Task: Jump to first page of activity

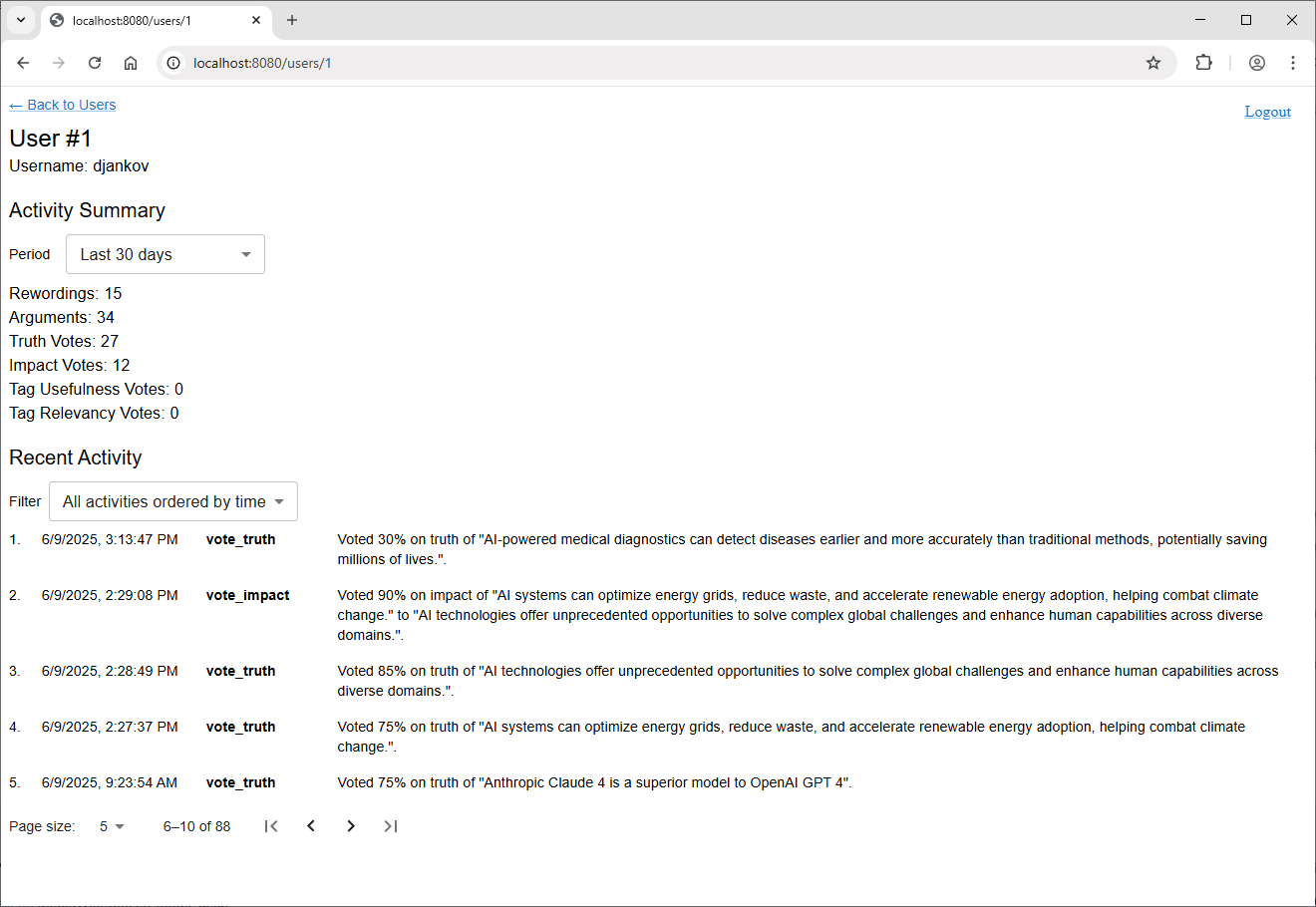Action: 271,826
